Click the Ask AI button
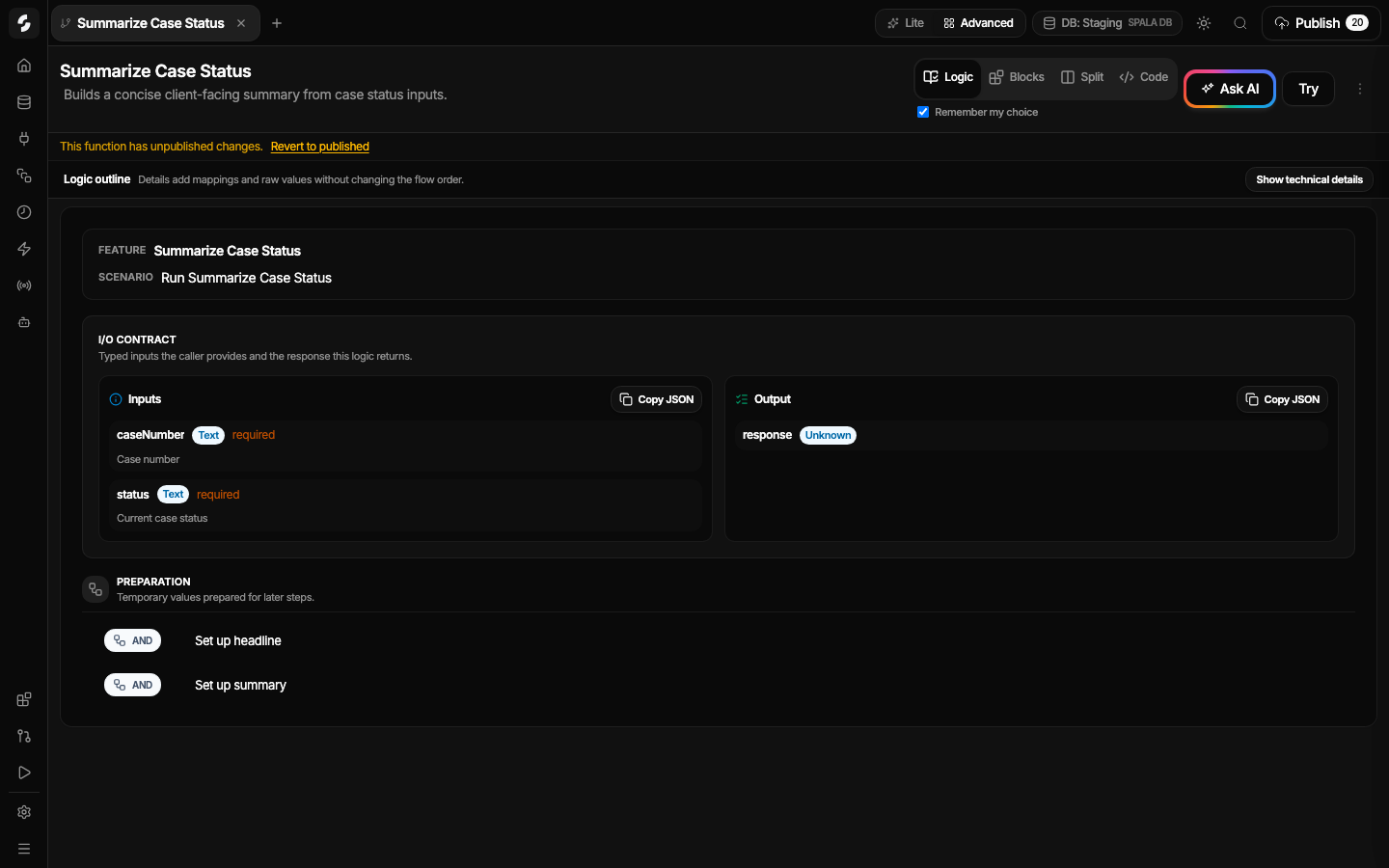Viewport: 1389px width, 868px height. [x=1230, y=89]
